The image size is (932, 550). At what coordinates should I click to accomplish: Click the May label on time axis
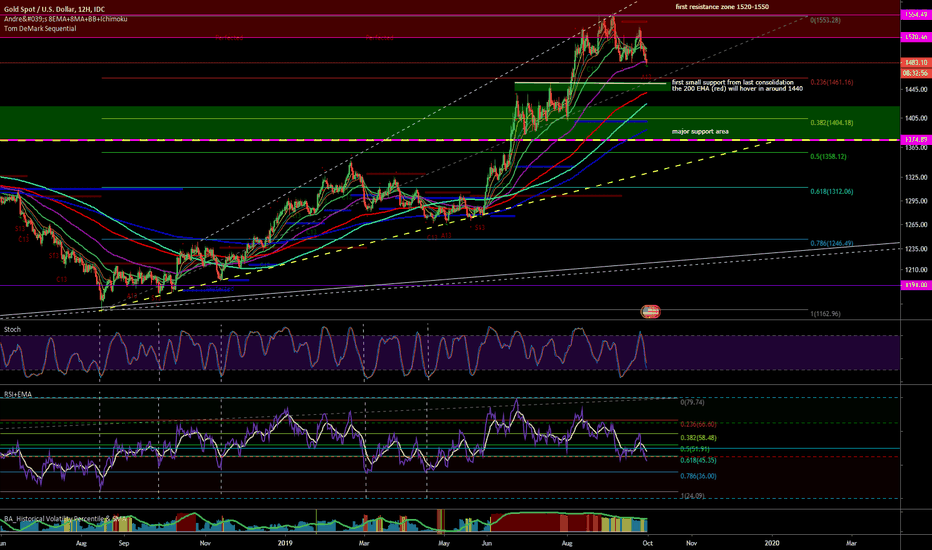[443, 543]
